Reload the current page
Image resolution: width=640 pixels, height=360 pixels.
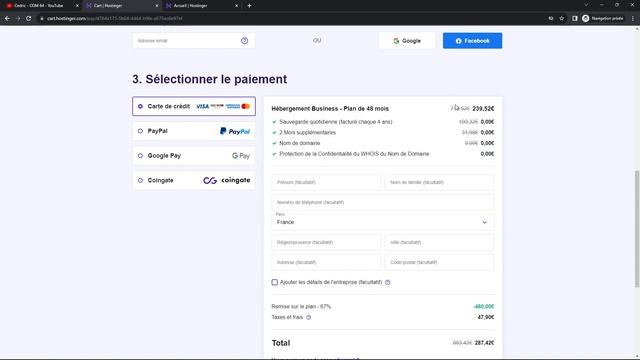pos(29,18)
